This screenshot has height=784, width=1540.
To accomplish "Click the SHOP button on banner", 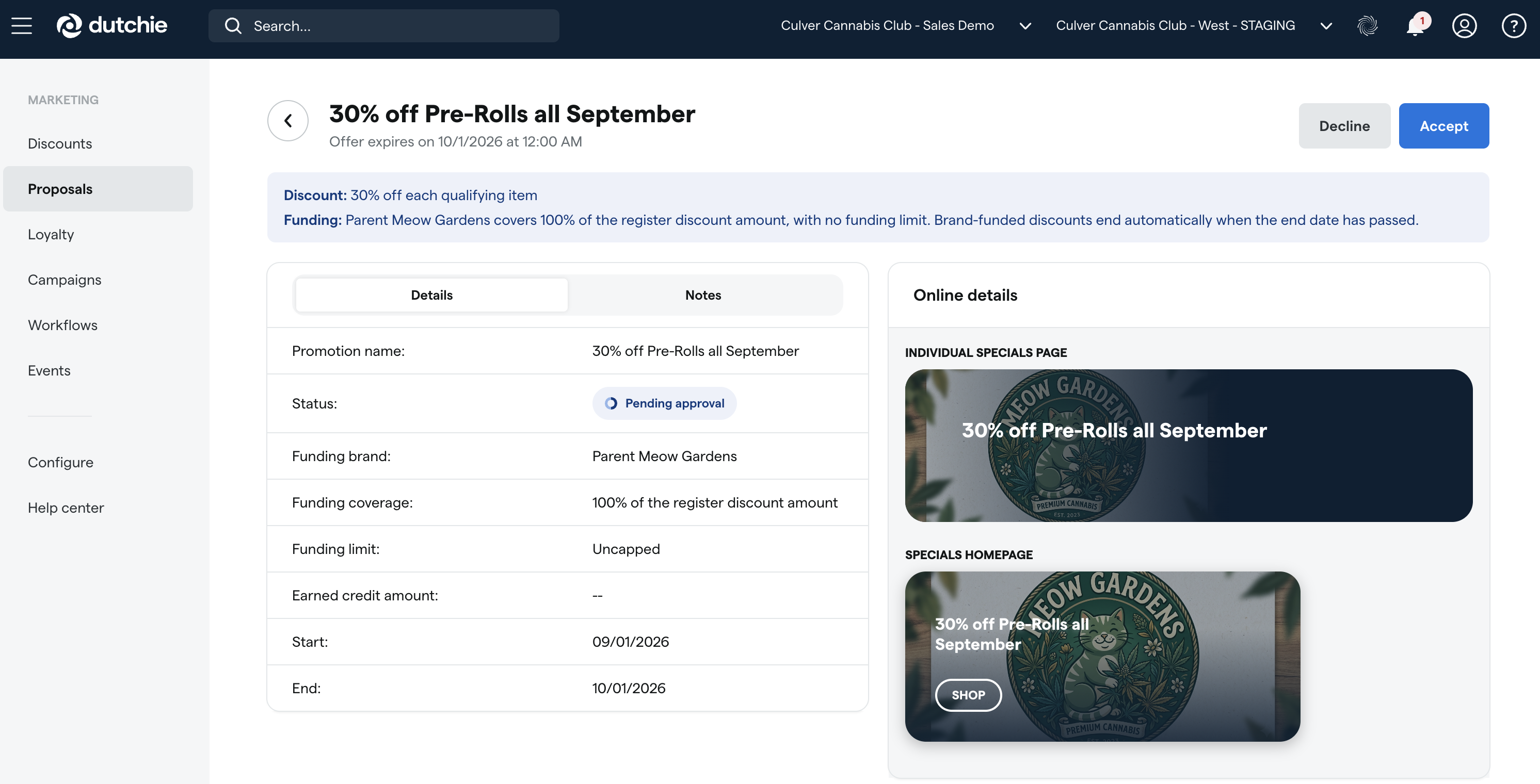I will 969,696.
